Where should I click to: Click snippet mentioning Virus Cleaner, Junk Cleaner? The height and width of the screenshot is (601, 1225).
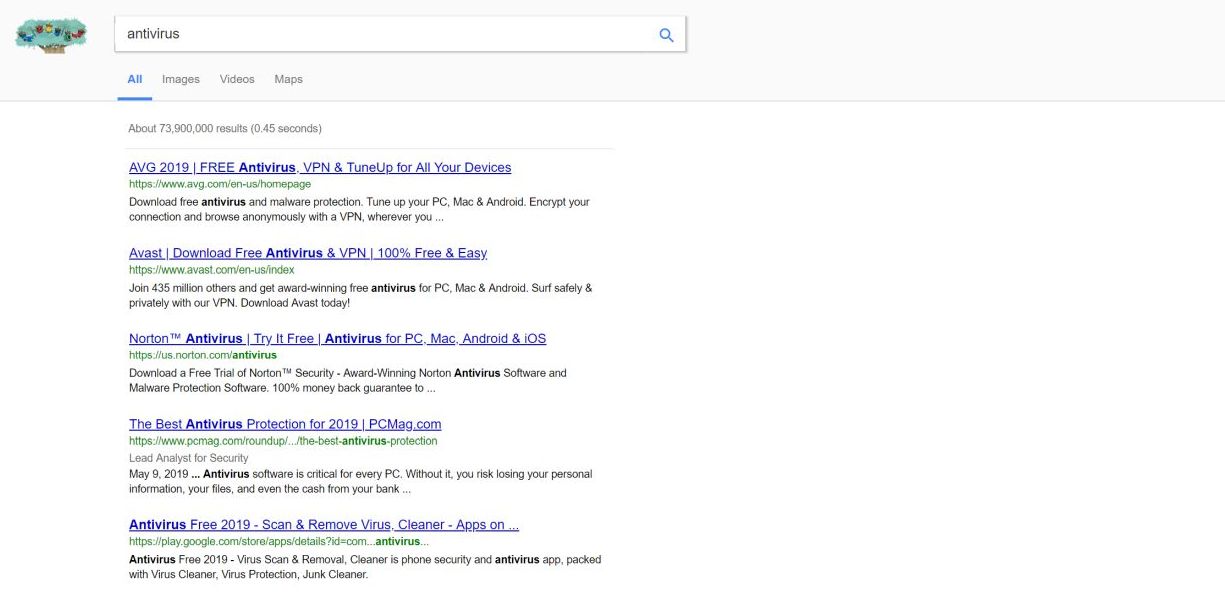pyautogui.click(x=365, y=567)
